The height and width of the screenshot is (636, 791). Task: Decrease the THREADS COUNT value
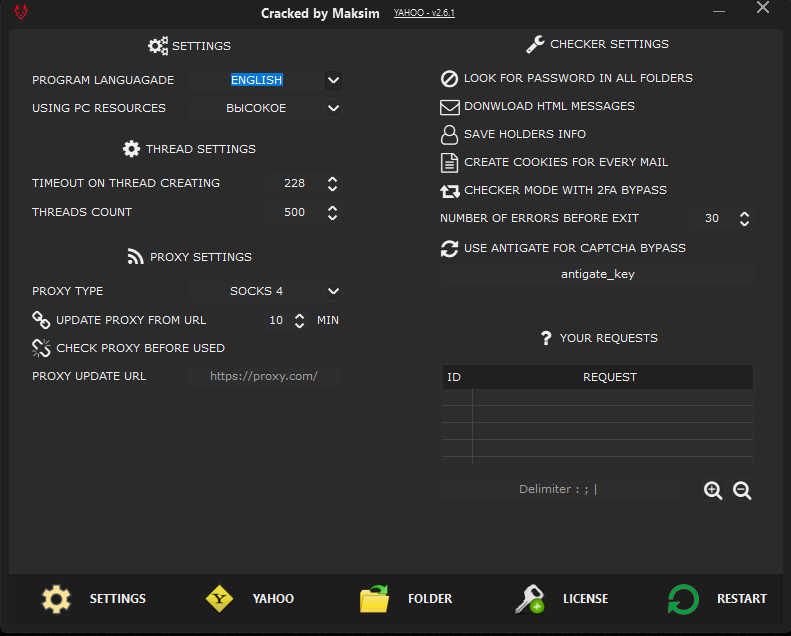tap(332, 217)
